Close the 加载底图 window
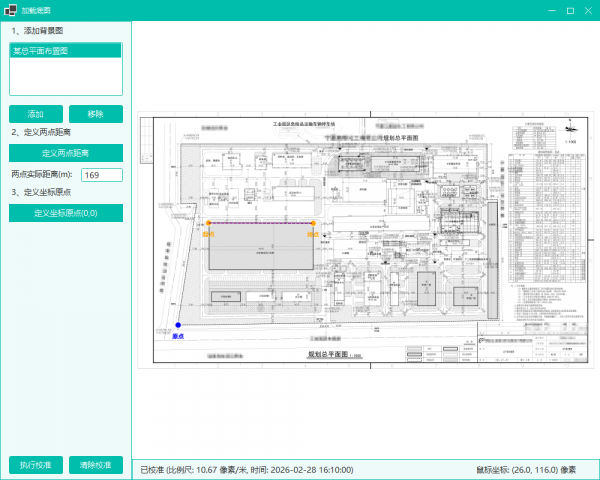Viewport: 600px width, 480px height. pos(589,10)
